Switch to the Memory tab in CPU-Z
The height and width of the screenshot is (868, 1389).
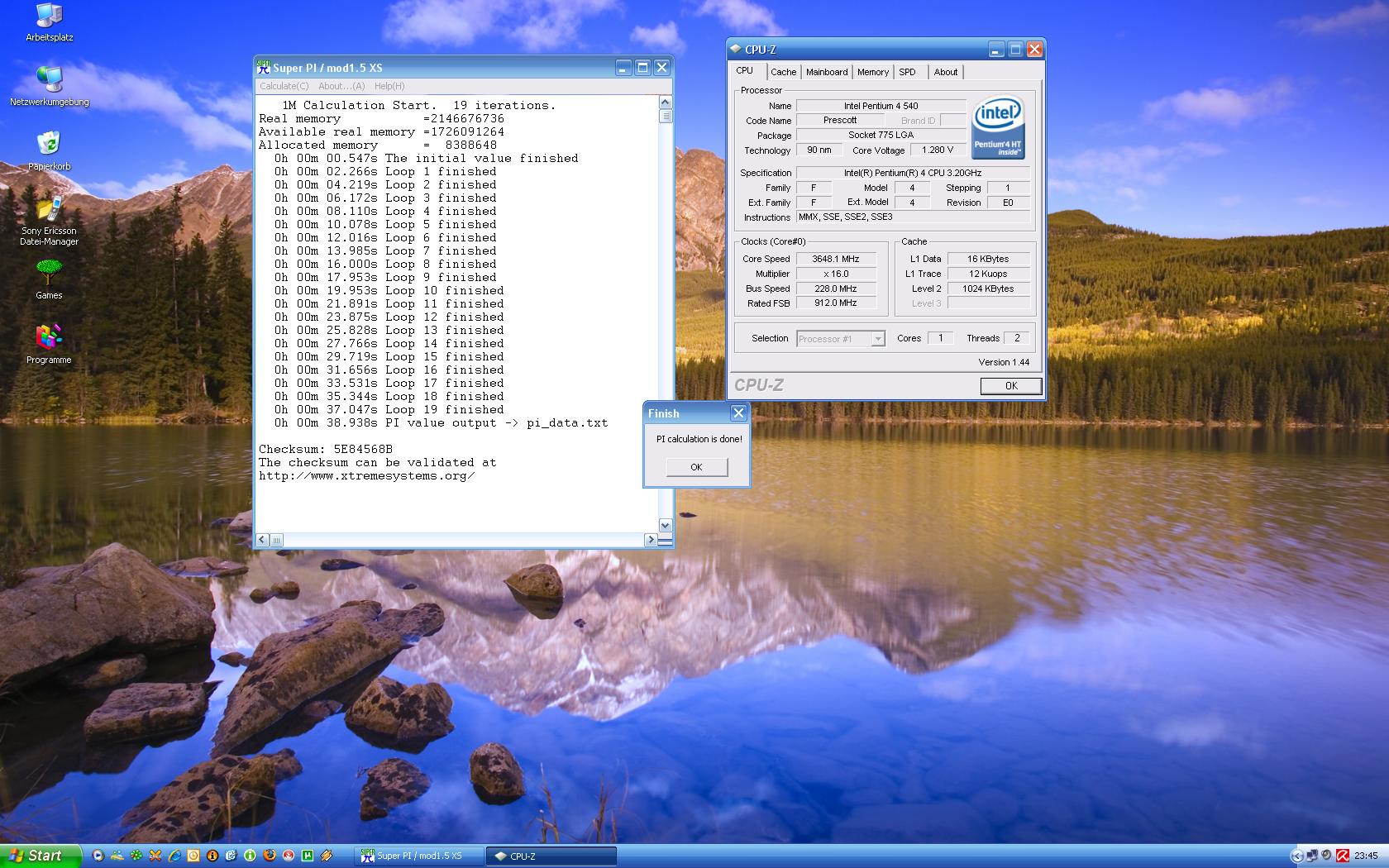coord(872,72)
